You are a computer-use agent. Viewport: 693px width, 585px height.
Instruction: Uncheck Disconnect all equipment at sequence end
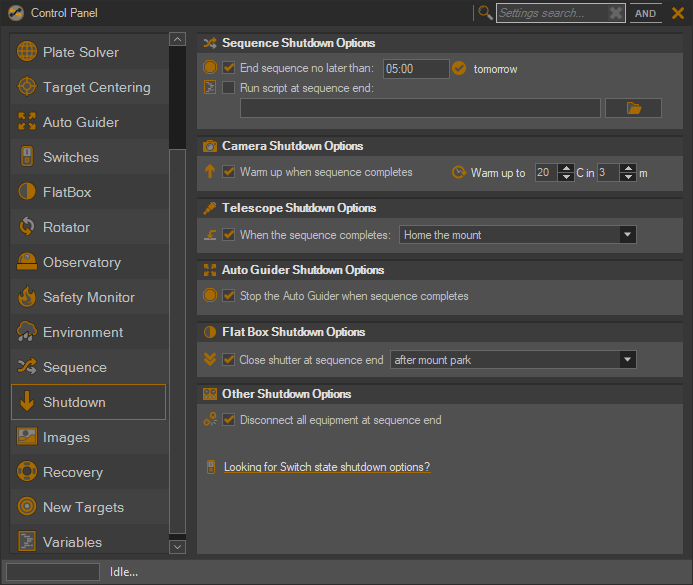pyautogui.click(x=228, y=419)
